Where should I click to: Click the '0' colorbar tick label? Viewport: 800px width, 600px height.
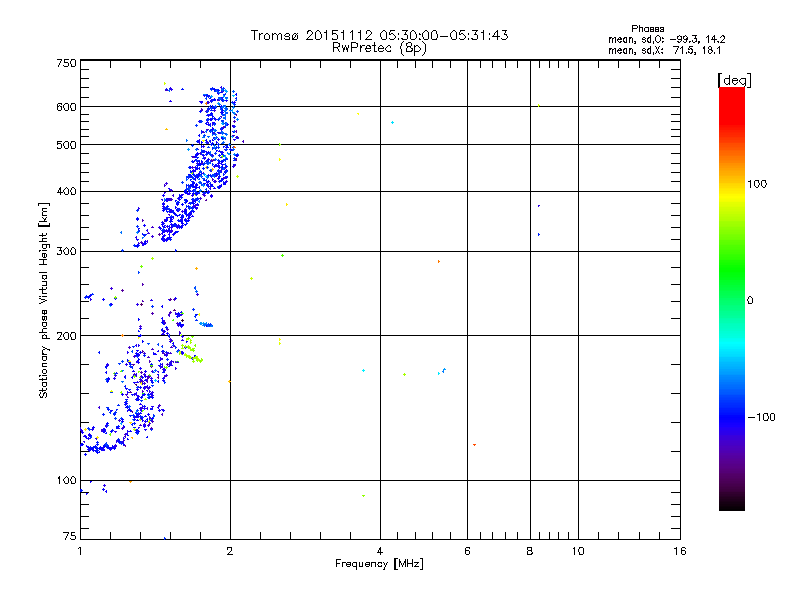[x=750, y=301]
